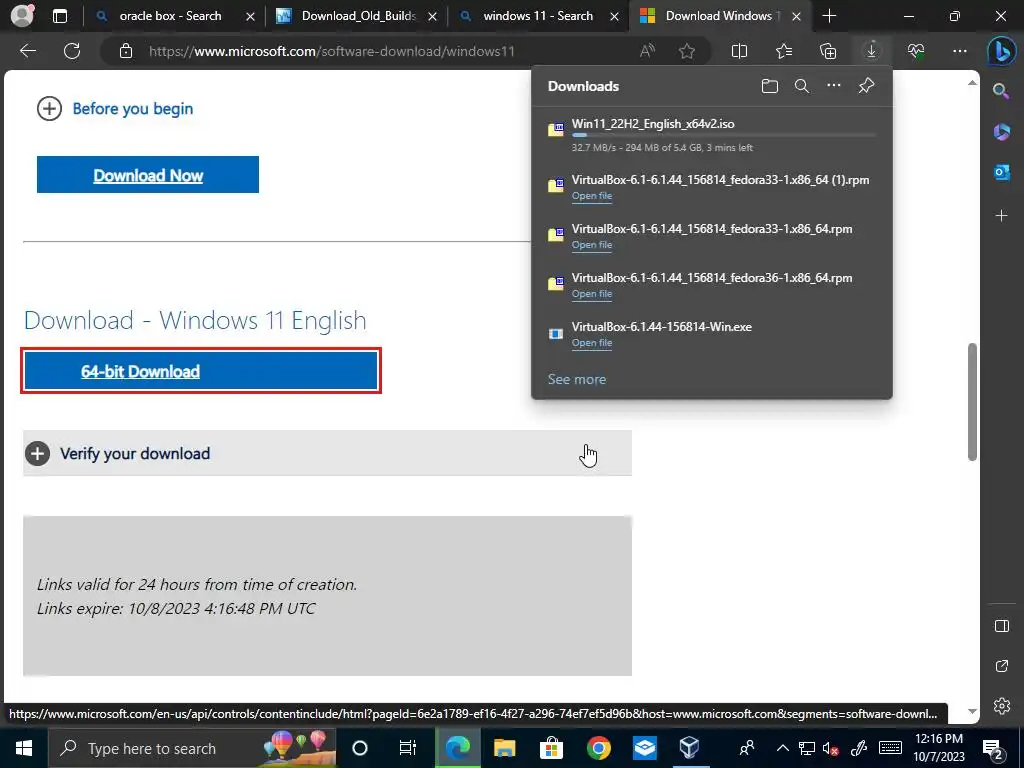1024x768 pixels.
Task: Open link in new window sidebar icon
Action: point(1002,666)
